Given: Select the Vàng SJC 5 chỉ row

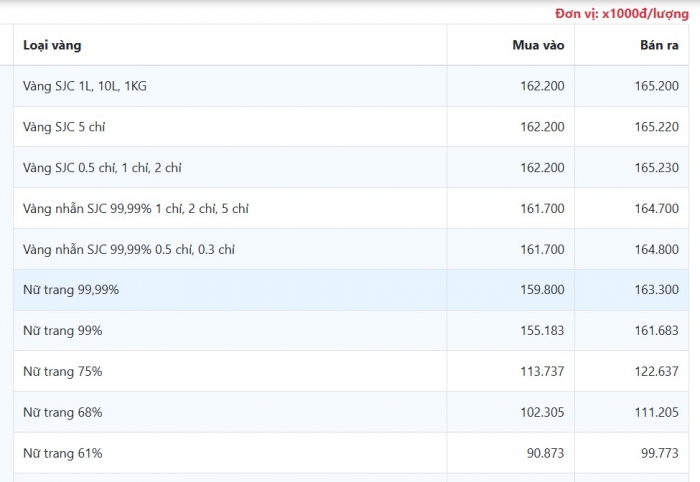Looking at the screenshot, I should (351, 127).
